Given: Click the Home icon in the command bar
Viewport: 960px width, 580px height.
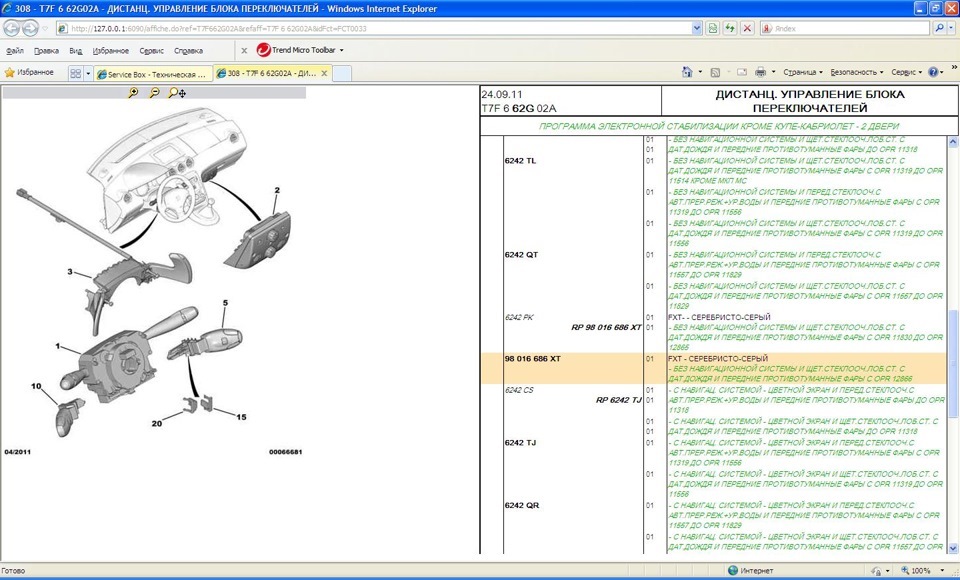Looking at the screenshot, I should click(x=687, y=72).
